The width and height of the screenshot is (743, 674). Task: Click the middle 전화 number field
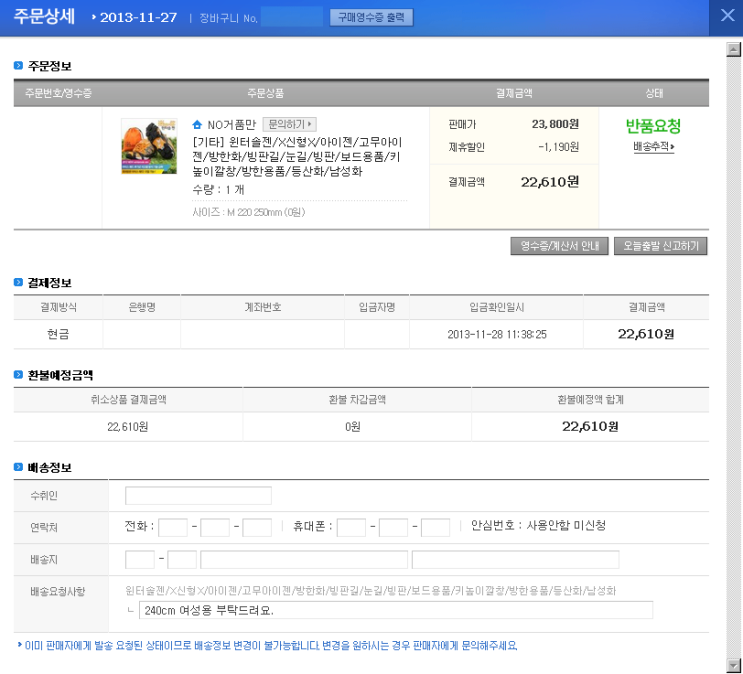click(x=215, y=527)
